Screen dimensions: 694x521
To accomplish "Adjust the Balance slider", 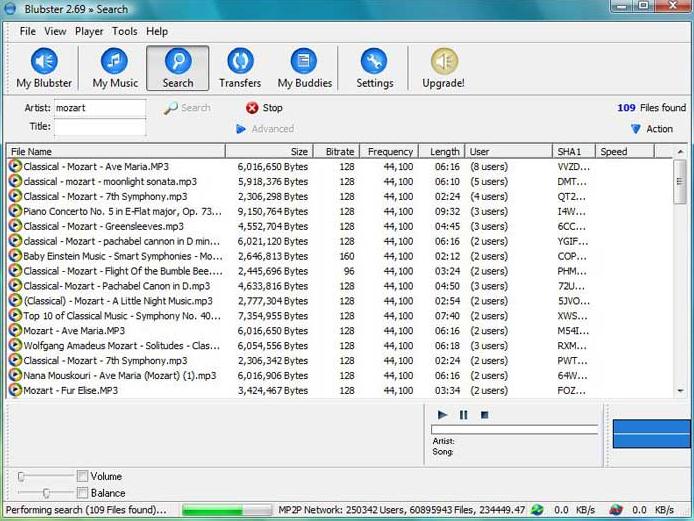I will tap(46, 493).
